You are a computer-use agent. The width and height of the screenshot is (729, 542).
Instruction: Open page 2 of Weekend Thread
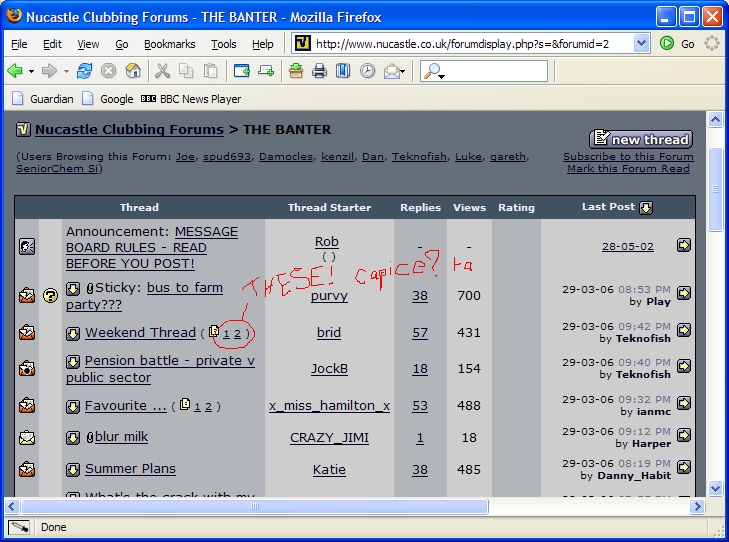(x=237, y=333)
